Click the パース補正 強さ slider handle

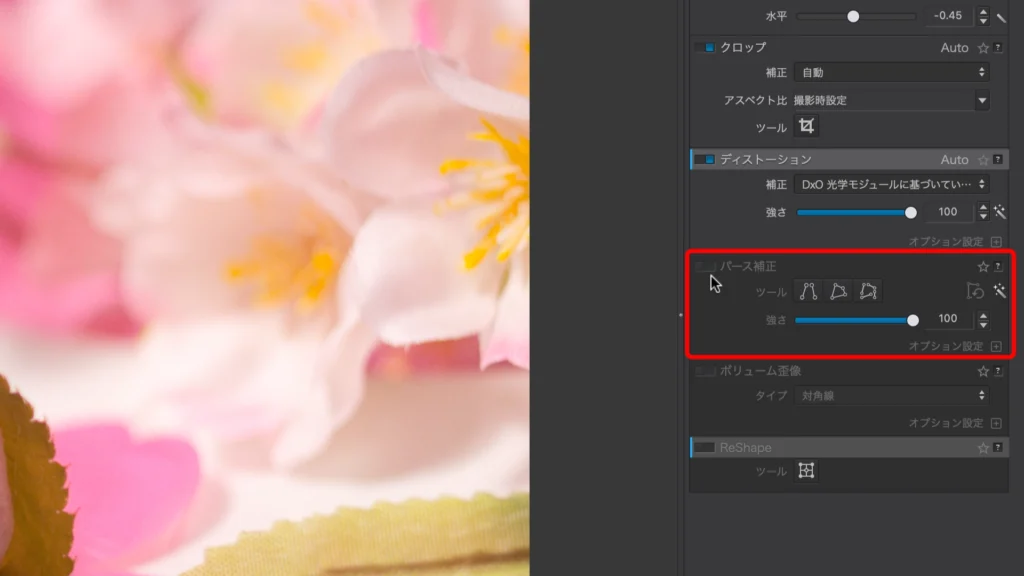tap(912, 320)
